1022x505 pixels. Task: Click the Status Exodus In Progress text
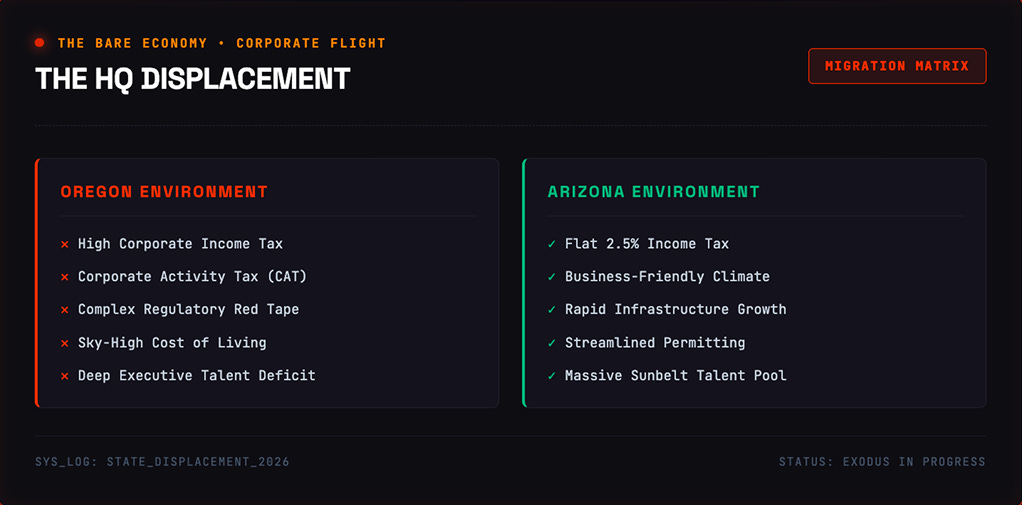883,462
